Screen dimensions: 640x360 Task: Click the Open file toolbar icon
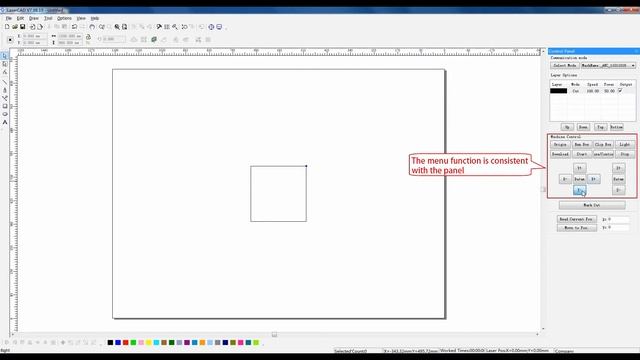[x=15, y=27]
